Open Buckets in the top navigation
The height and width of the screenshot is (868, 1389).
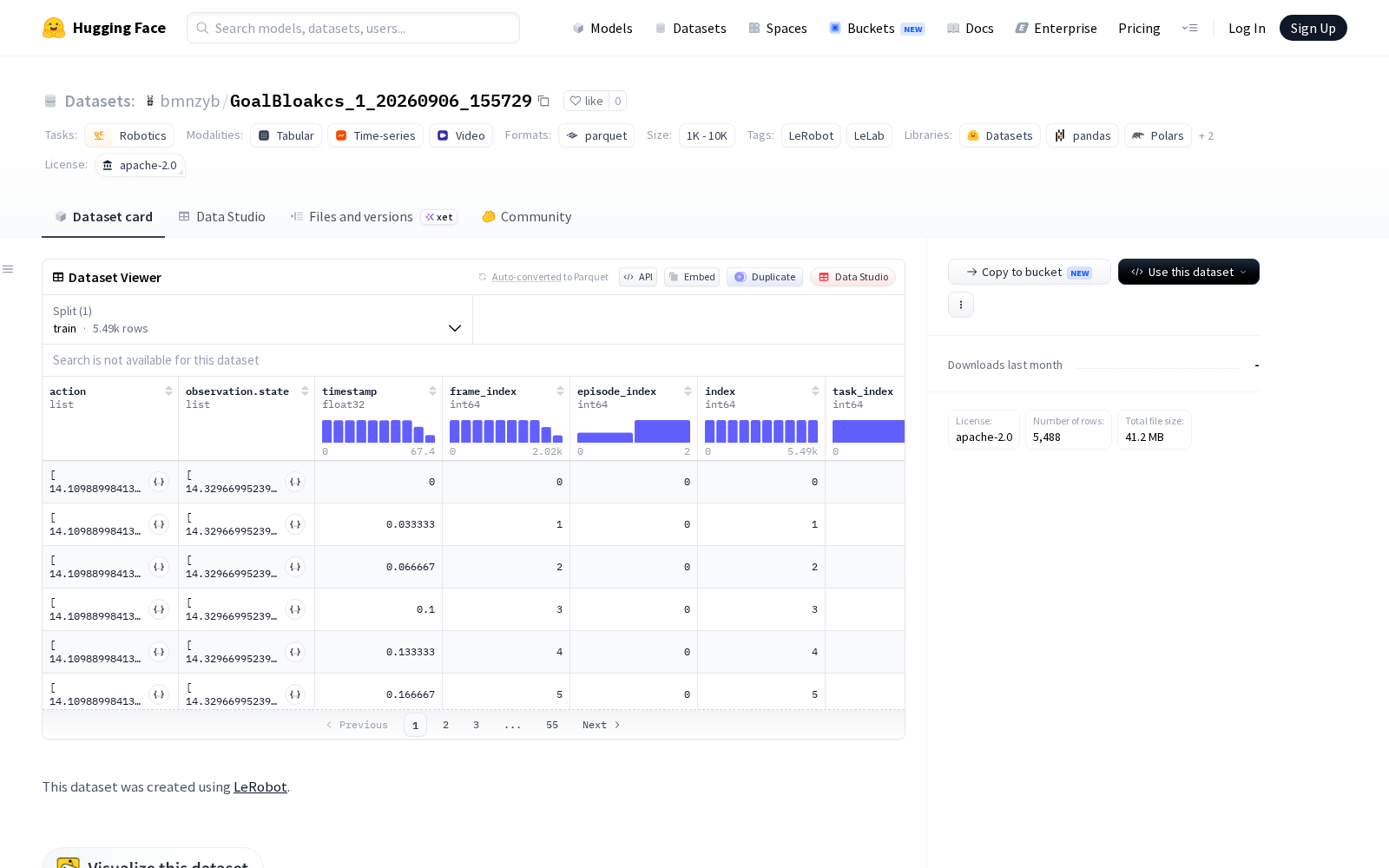(877, 28)
